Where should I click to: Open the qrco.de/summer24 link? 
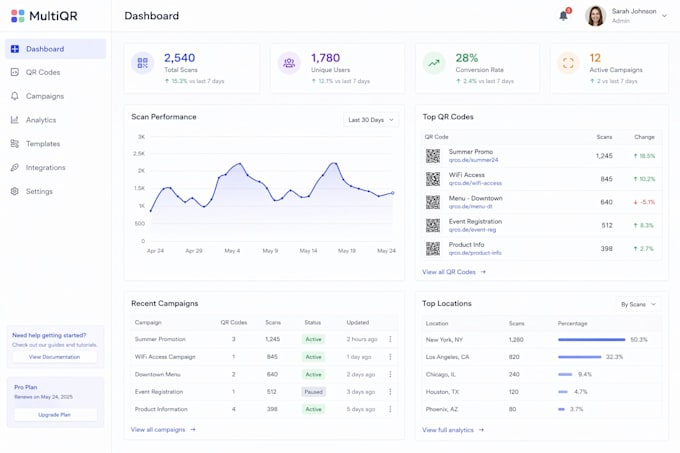pyautogui.click(x=473, y=160)
